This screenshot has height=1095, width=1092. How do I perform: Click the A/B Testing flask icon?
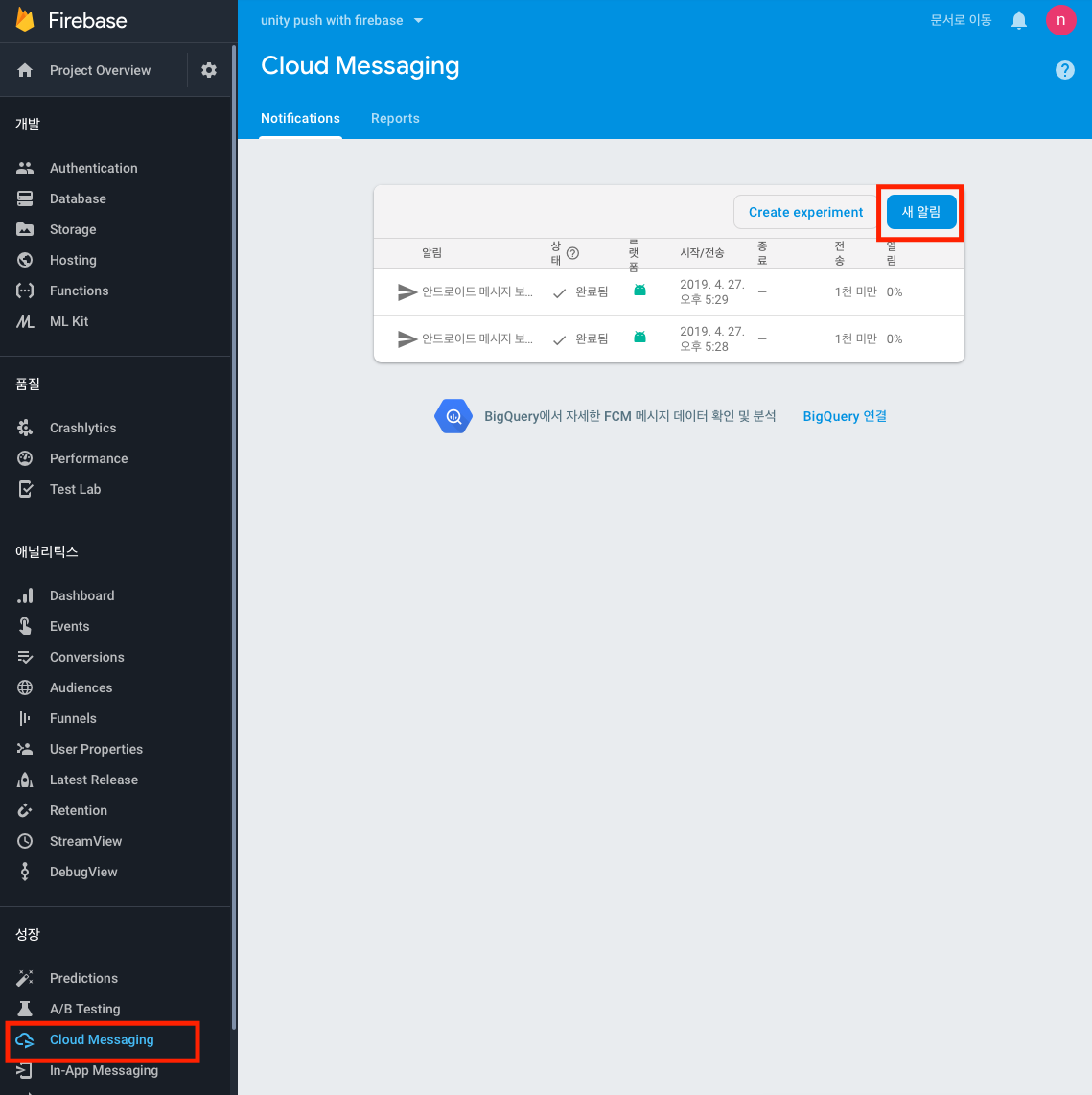25,1009
